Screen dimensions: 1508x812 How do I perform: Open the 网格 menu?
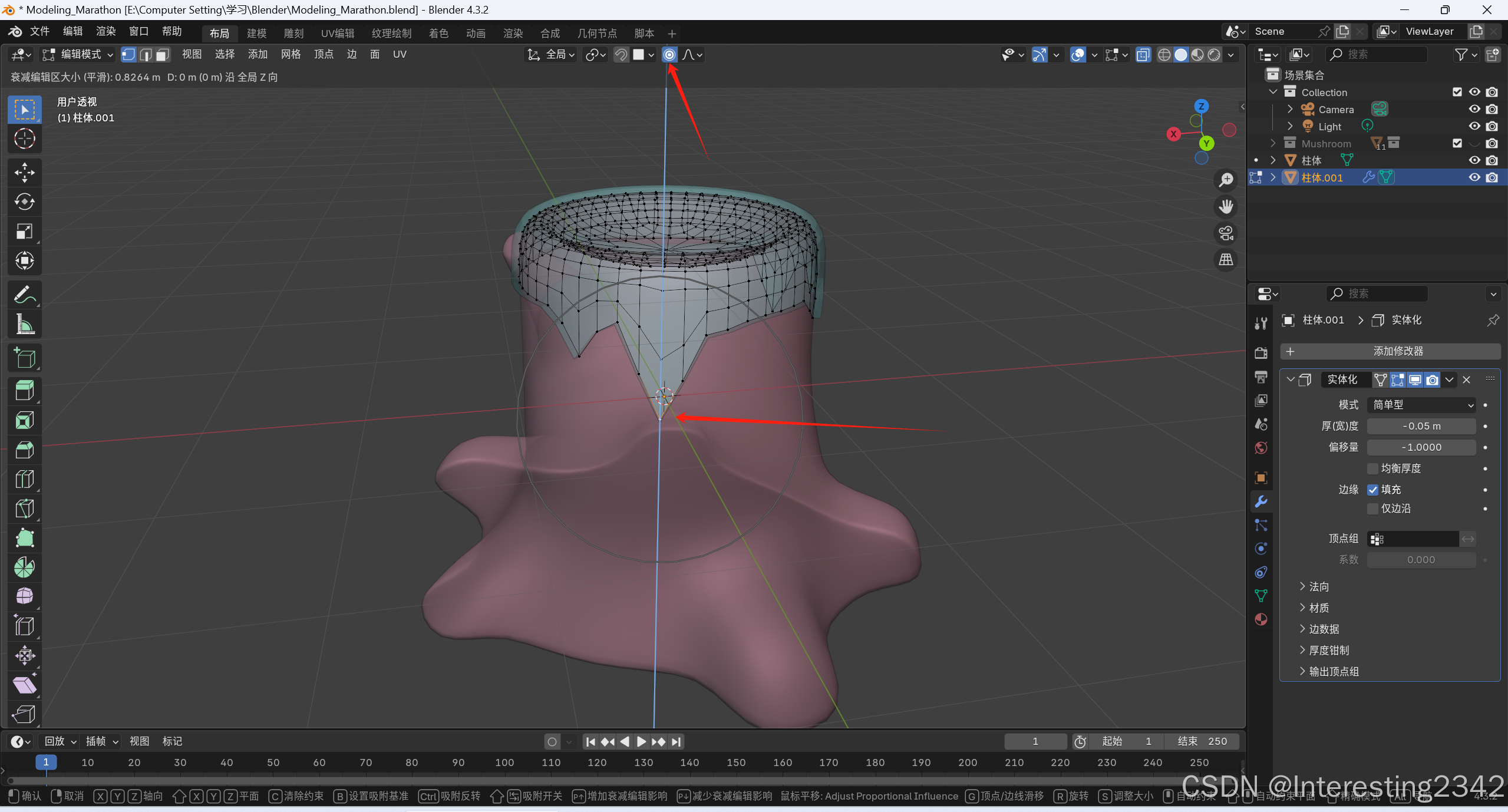tap(291, 55)
